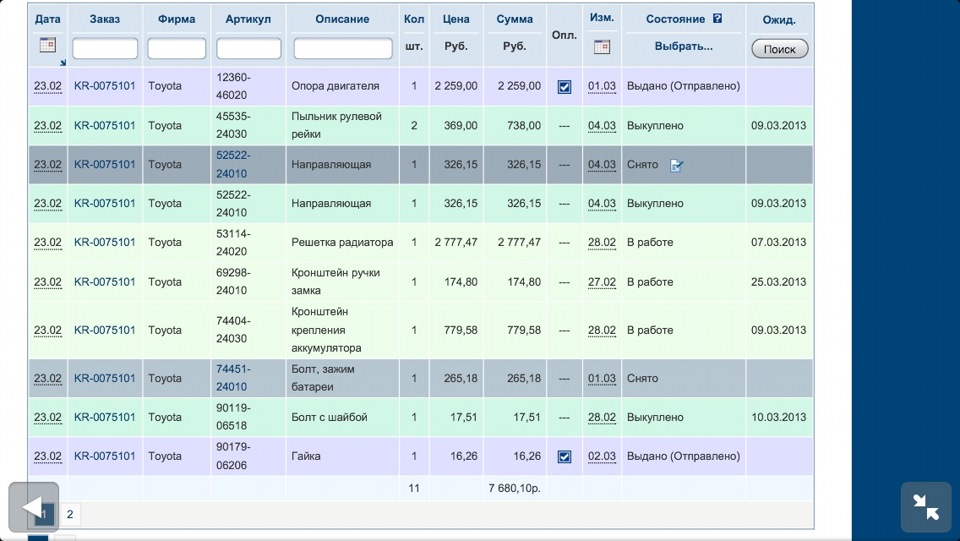Click date 23.02 in Опора двигателя row
Image resolution: width=960 pixels, height=541 pixels.
[48, 86]
